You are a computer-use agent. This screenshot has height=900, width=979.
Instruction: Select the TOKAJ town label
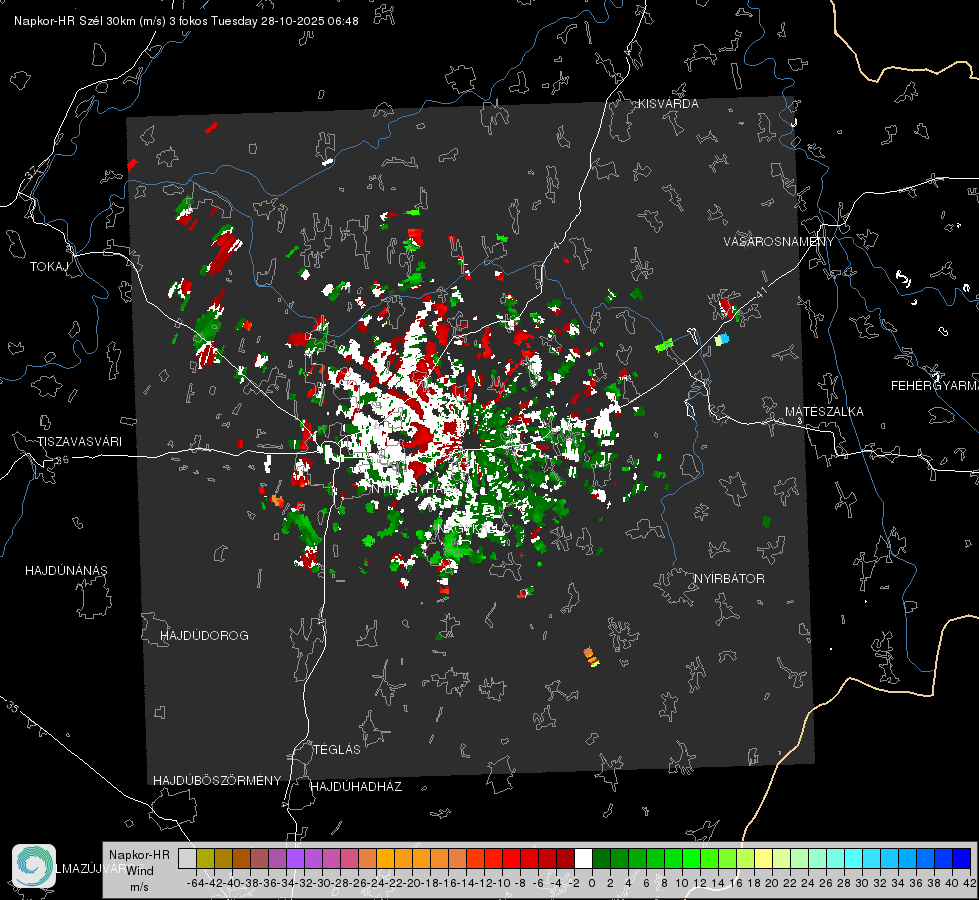point(49,267)
